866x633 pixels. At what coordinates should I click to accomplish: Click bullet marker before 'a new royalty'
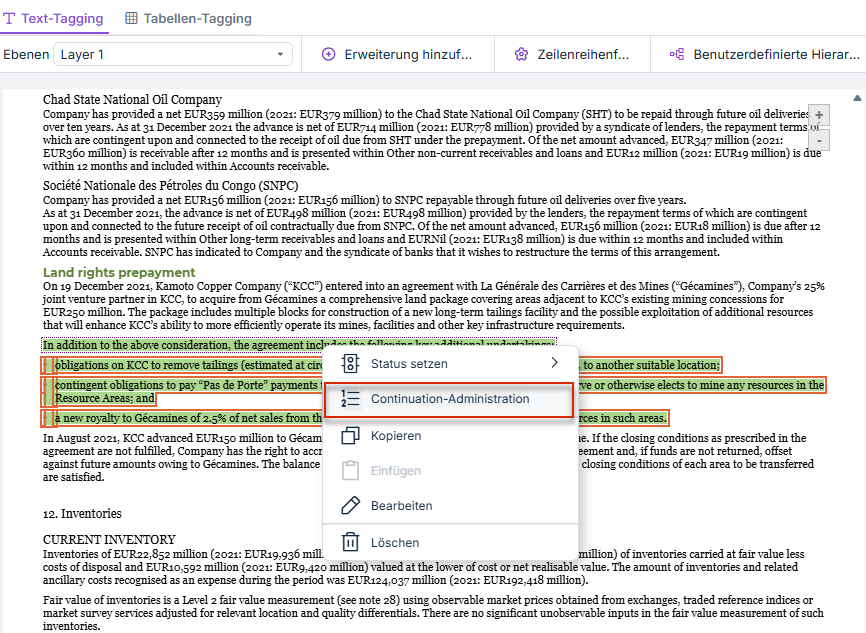(x=47, y=418)
